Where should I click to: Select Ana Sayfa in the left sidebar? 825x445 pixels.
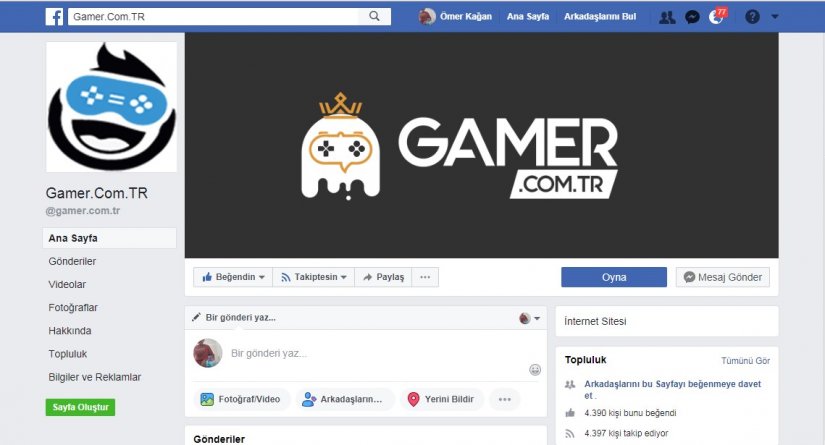click(x=109, y=238)
